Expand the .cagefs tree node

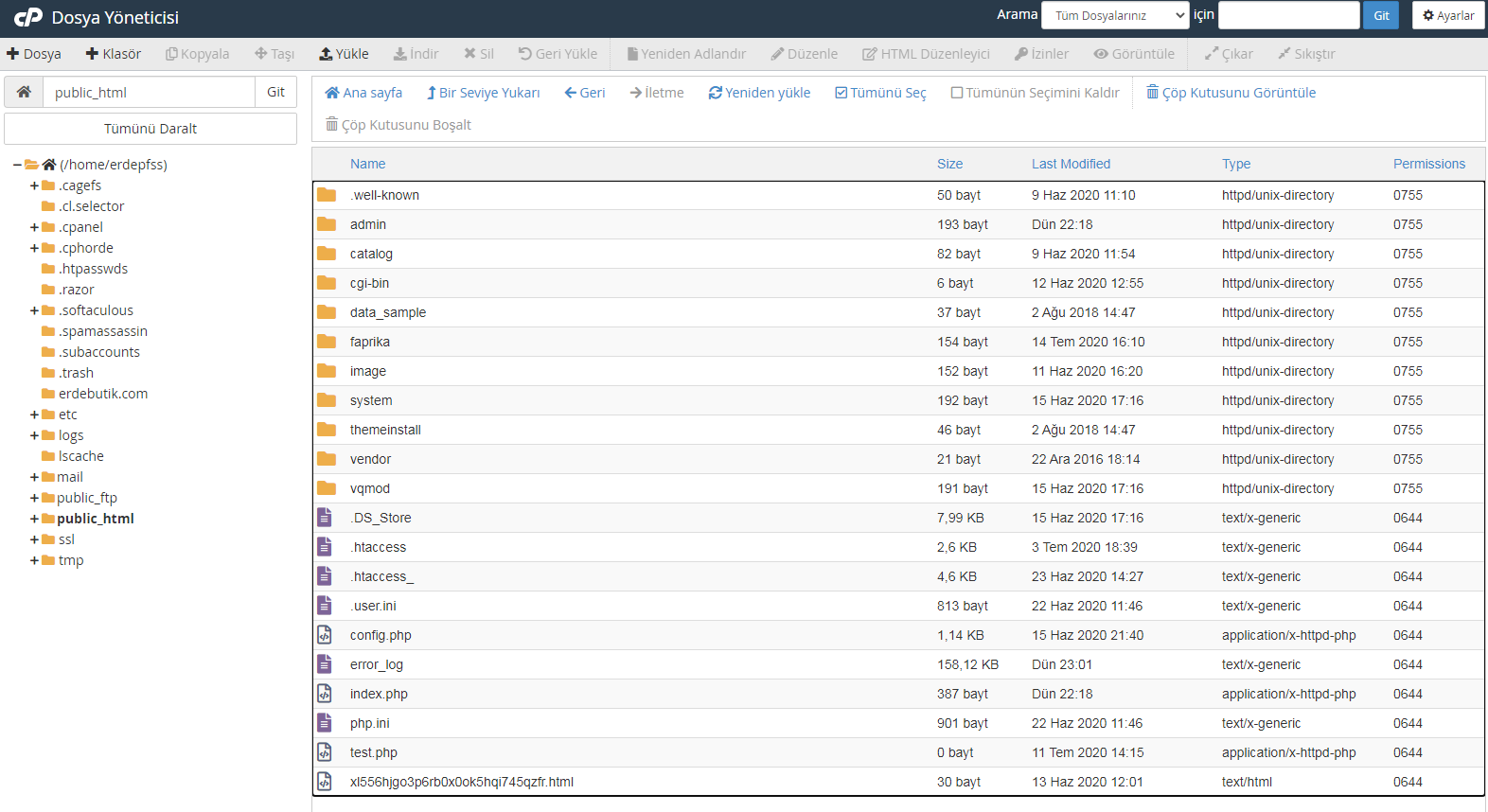(x=34, y=185)
